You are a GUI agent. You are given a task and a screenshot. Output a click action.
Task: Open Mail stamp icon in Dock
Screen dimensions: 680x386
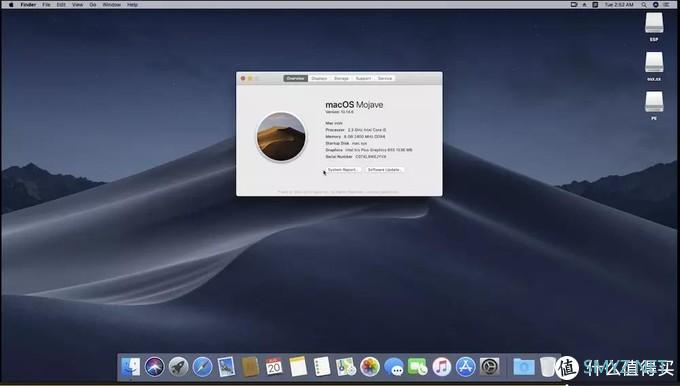coord(226,367)
